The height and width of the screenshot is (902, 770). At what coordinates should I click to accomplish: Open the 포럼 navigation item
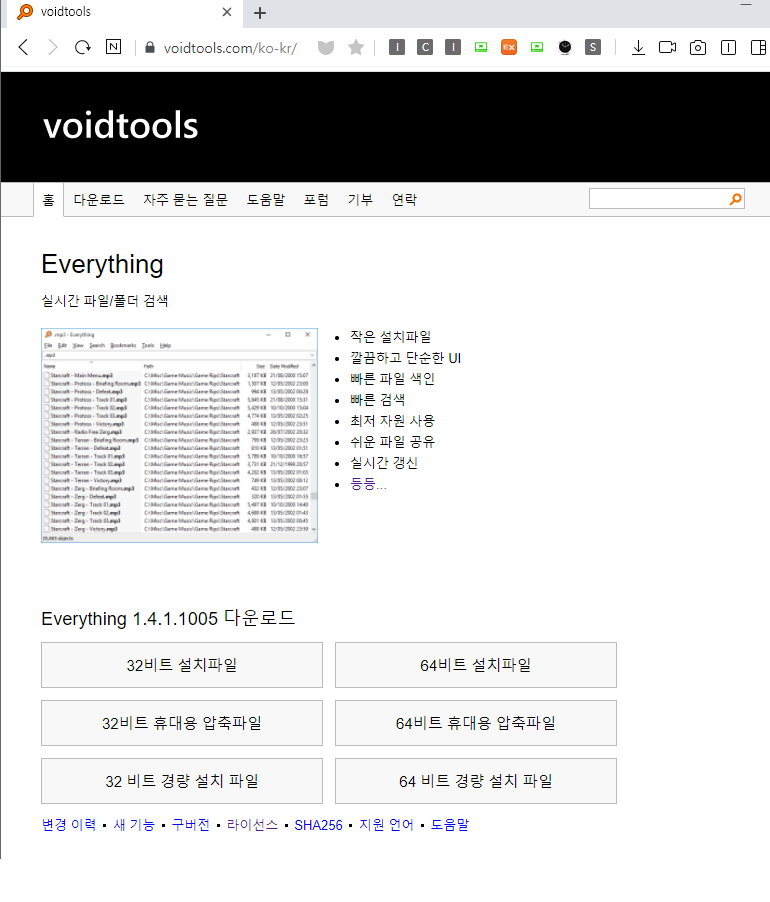(x=316, y=200)
